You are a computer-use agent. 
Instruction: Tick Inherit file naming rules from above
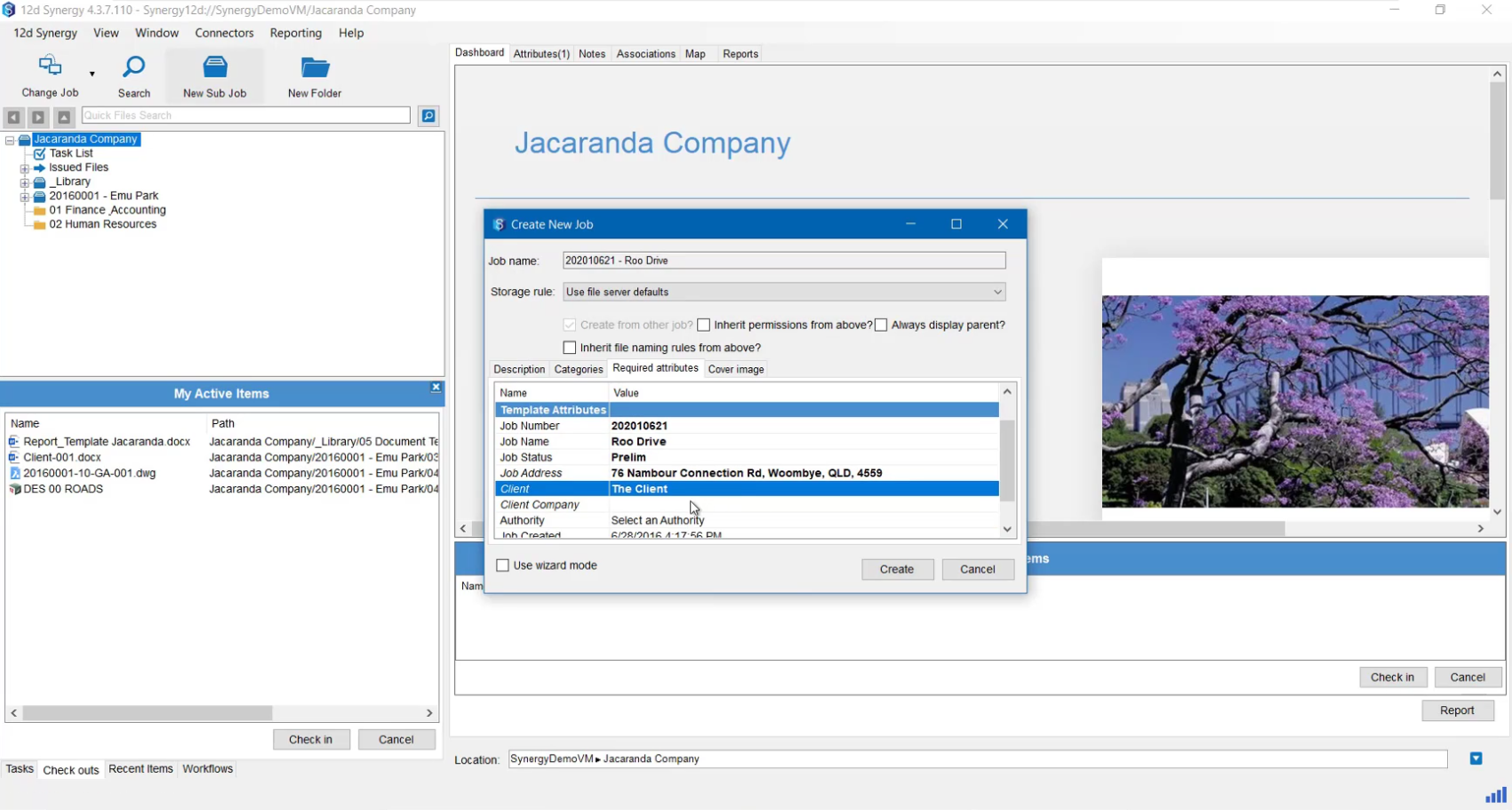click(x=570, y=348)
